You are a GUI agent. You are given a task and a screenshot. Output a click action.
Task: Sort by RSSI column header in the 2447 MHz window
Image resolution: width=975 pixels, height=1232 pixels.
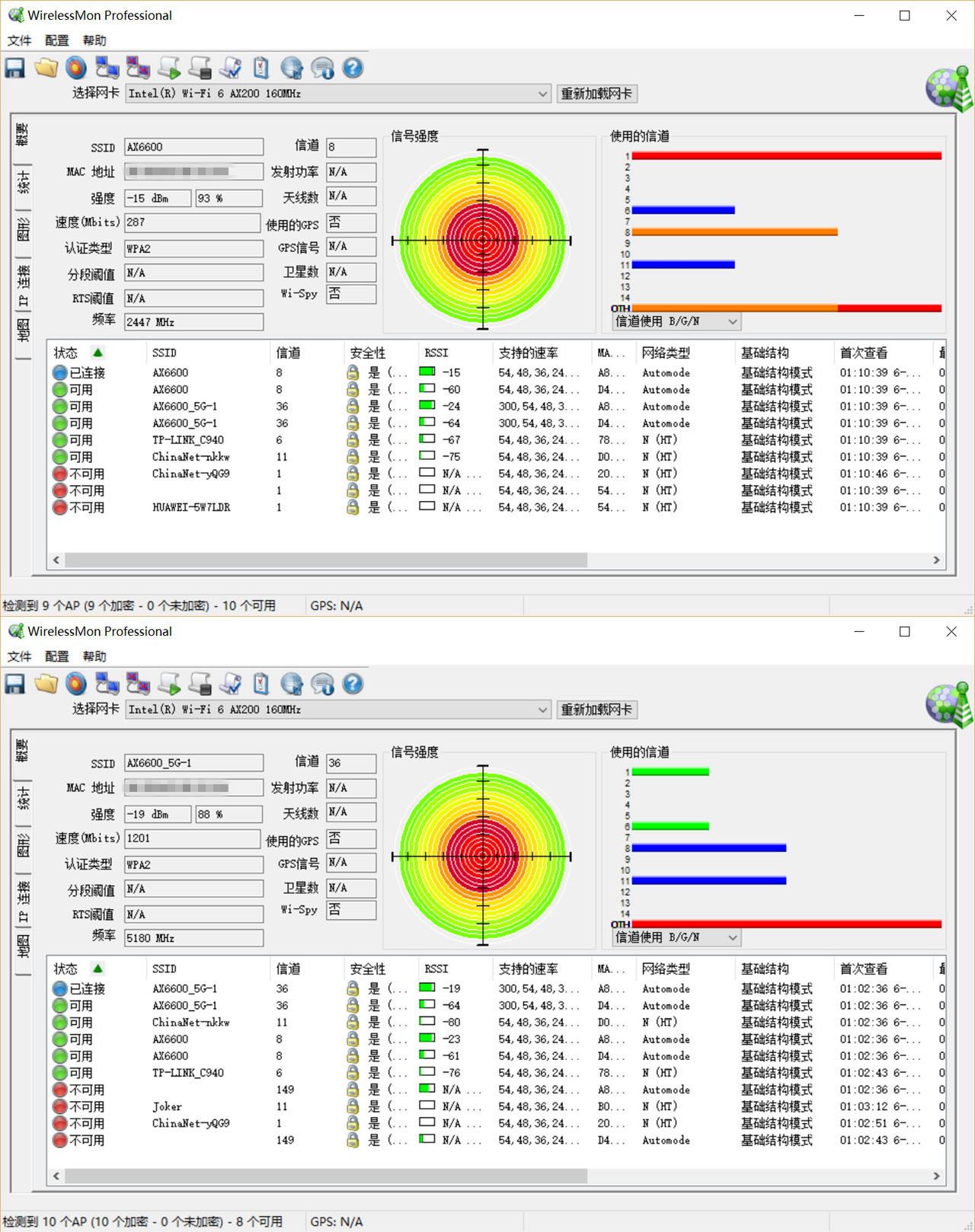click(x=456, y=353)
